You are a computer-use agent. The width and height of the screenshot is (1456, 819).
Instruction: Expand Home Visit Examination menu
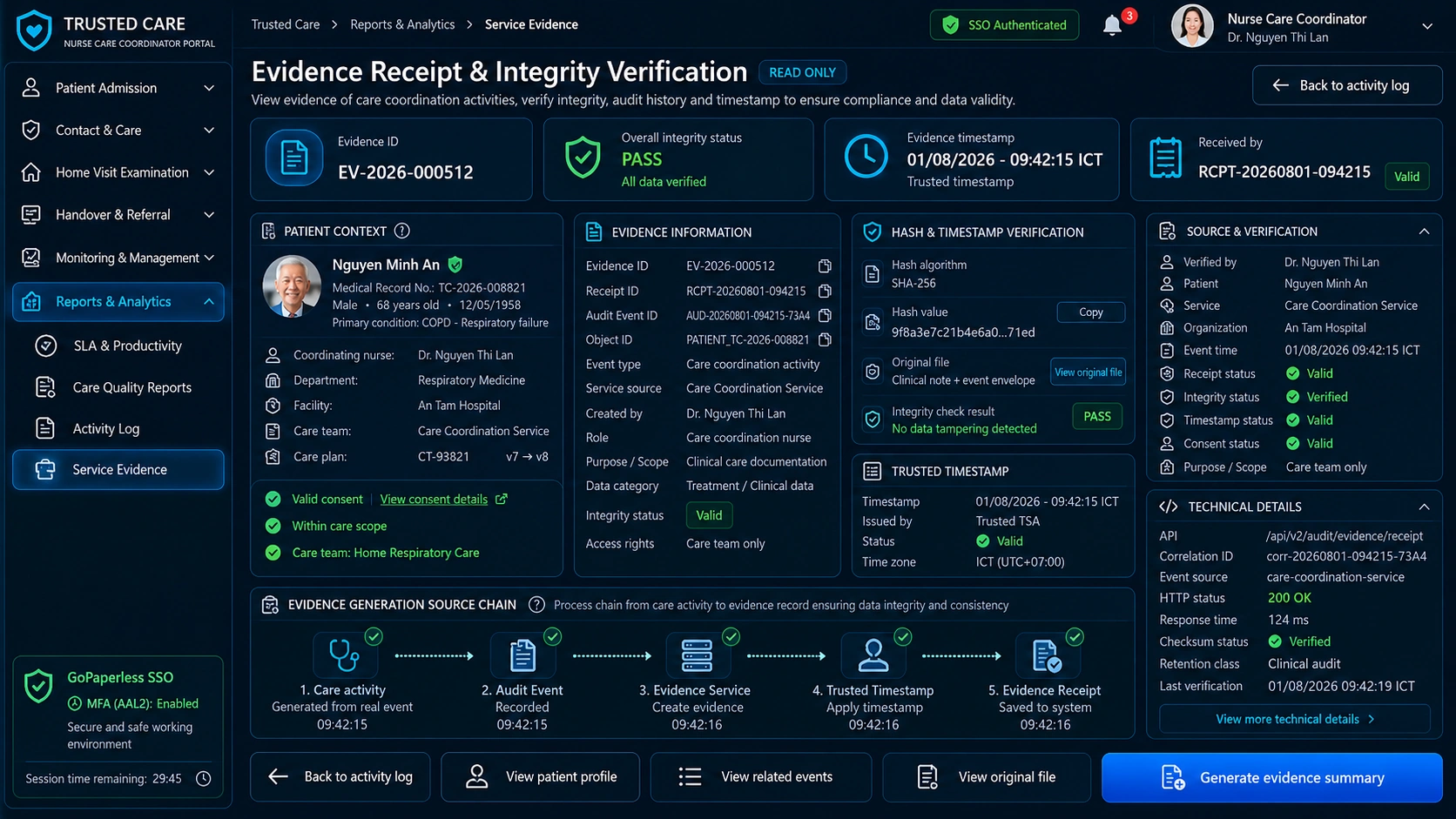click(209, 172)
